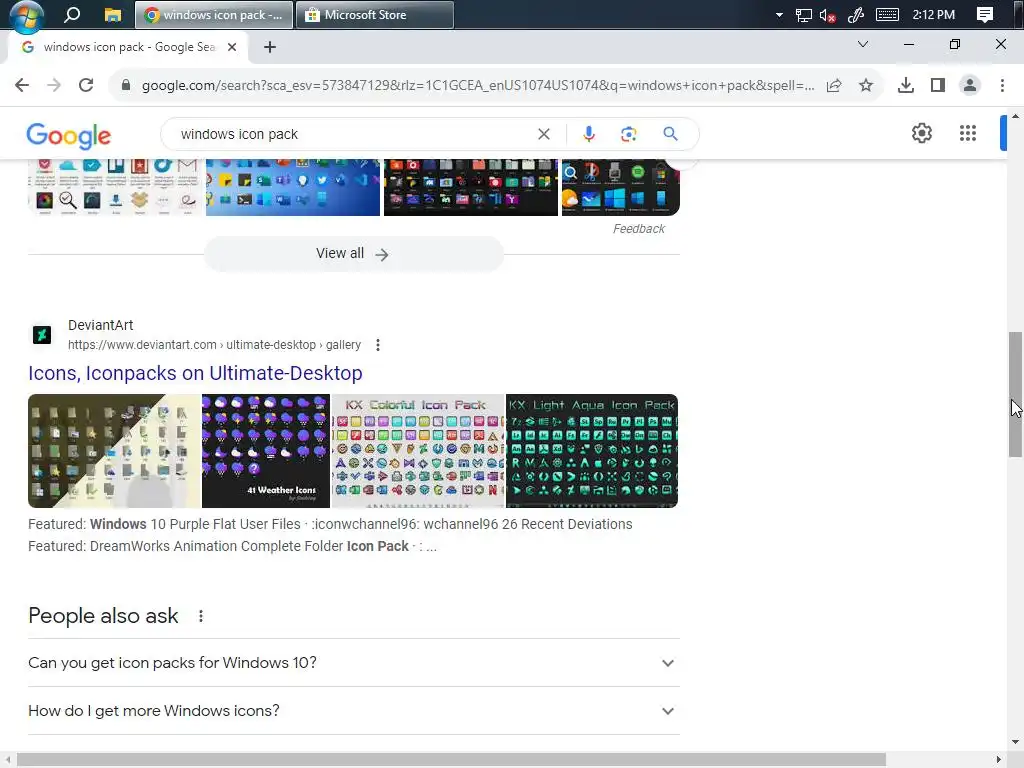Open Google quick settings gear
1024x768 pixels.
coord(921,133)
